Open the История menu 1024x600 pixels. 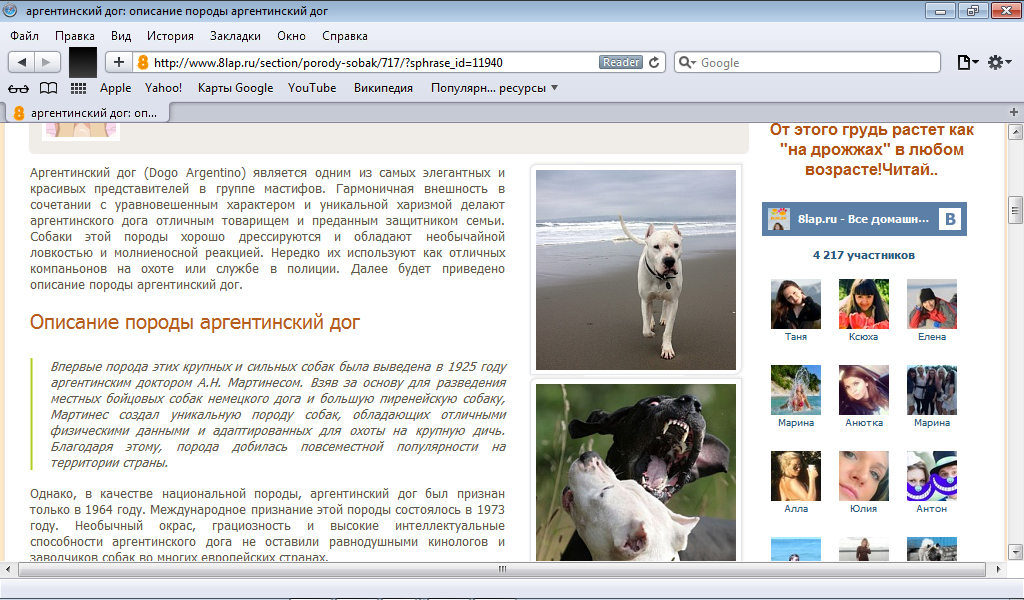[x=170, y=36]
